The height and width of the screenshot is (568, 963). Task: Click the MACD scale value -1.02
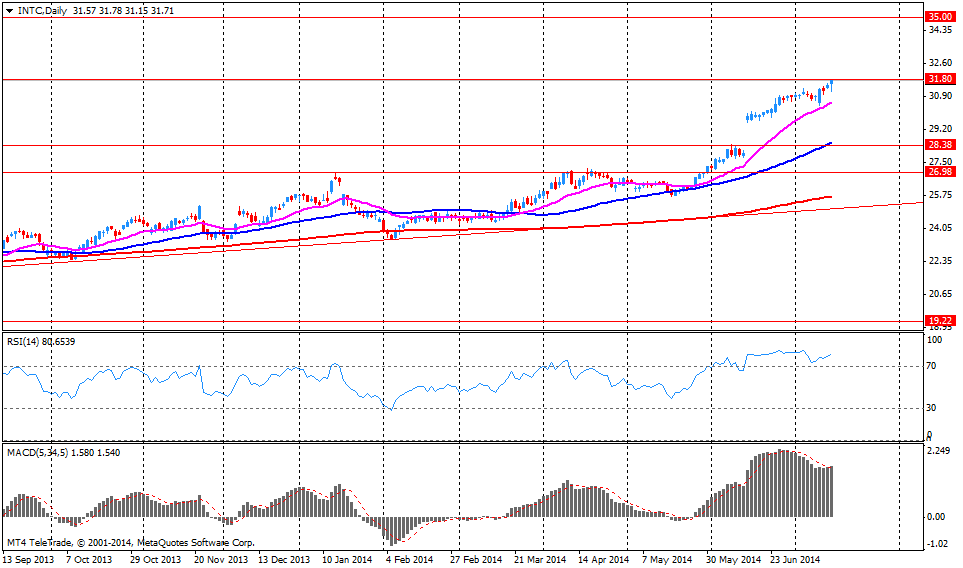tap(938, 544)
